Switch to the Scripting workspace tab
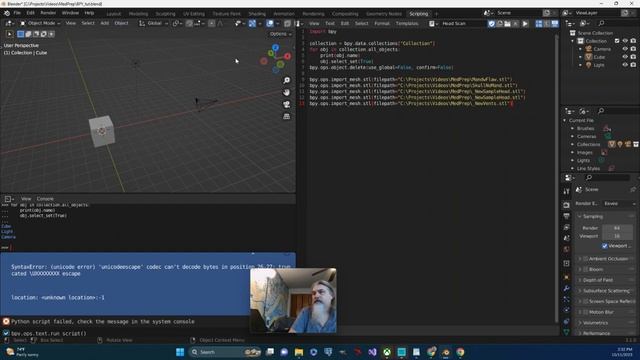640x360 pixels. [418, 13]
